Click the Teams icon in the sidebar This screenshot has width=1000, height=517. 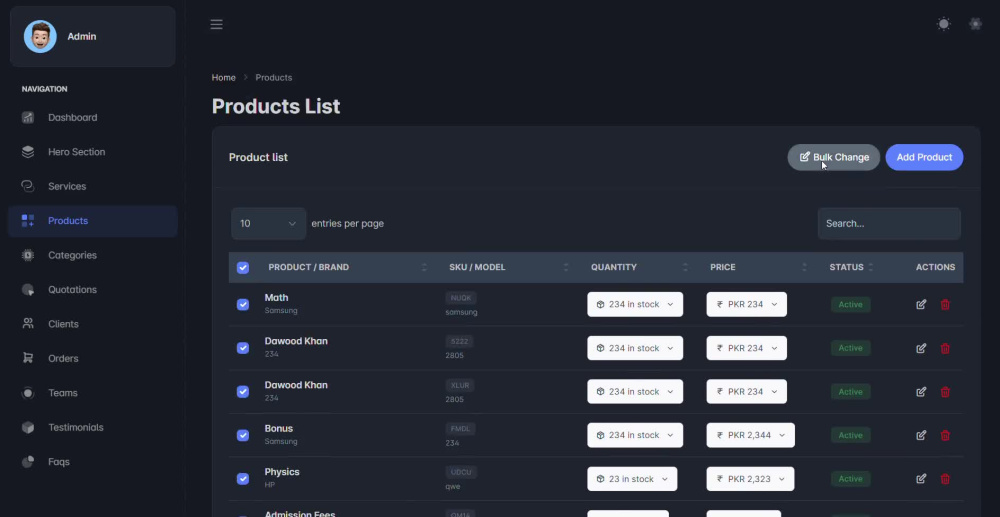coord(28,393)
